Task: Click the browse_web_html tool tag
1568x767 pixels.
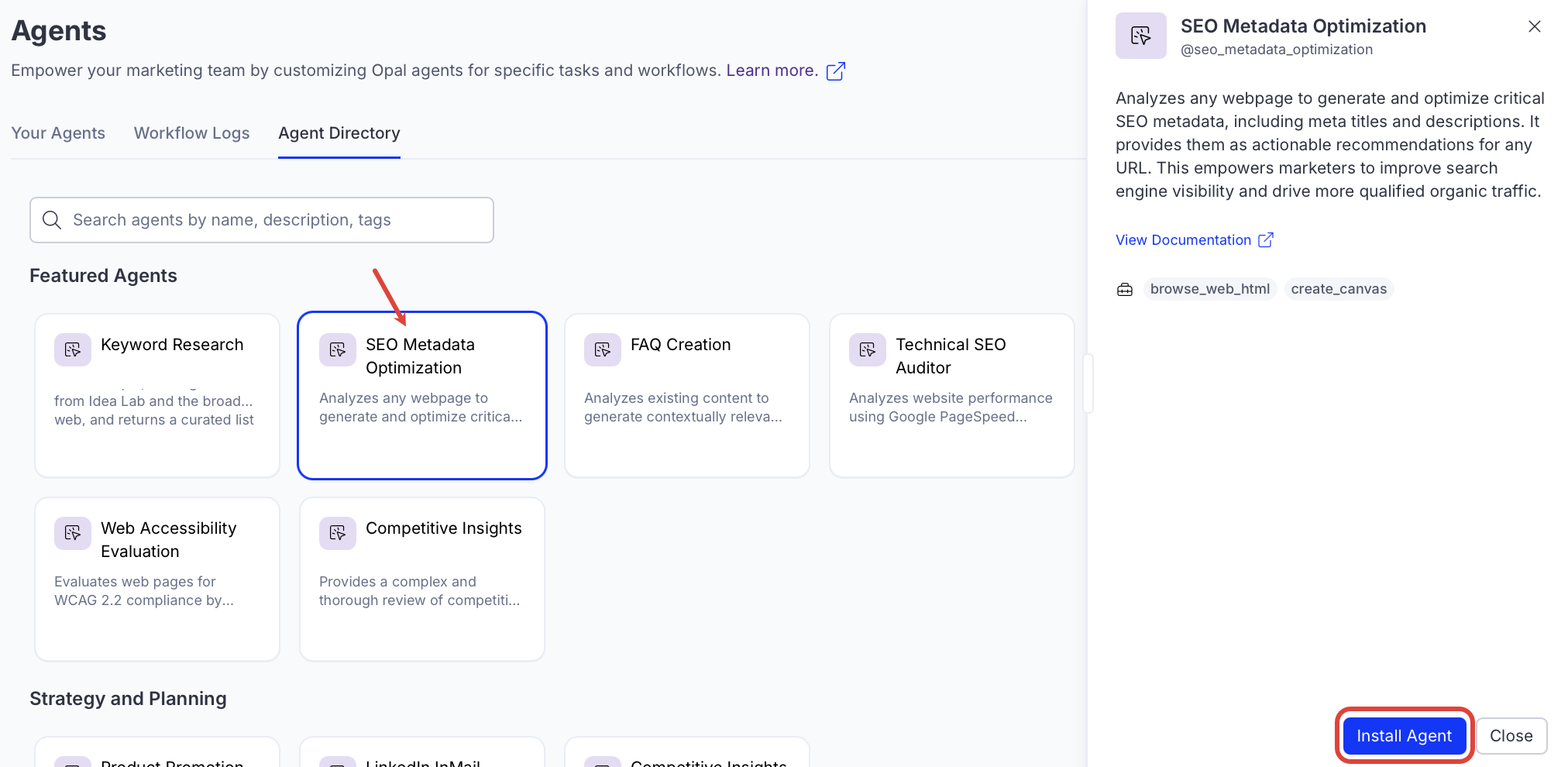Action: [x=1209, y=289]
